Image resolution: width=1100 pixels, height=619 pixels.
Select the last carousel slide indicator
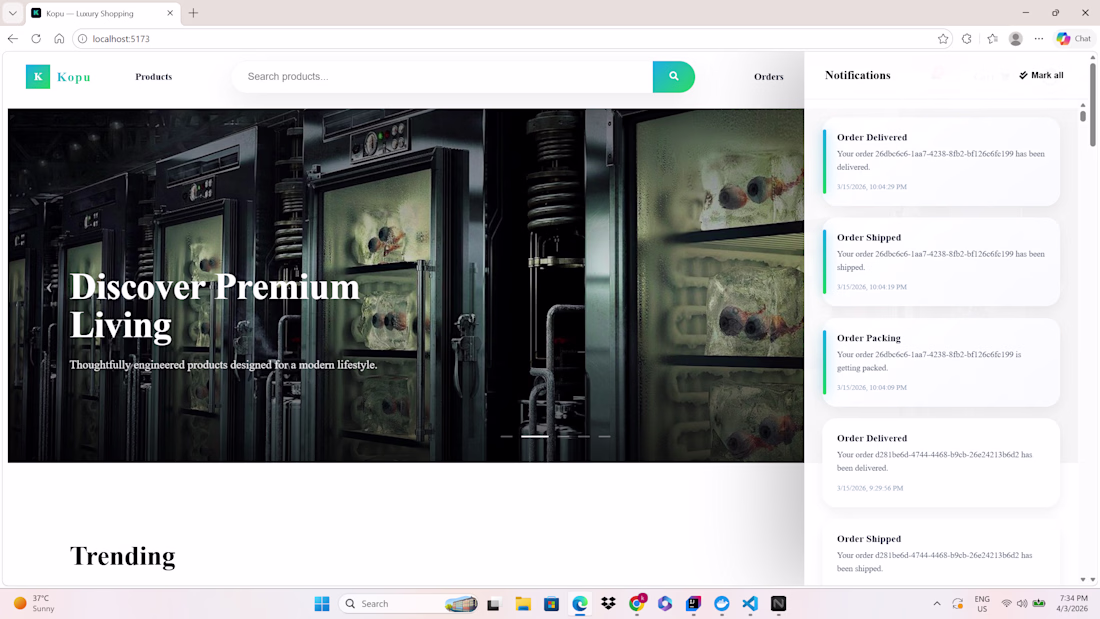(605, 437)
